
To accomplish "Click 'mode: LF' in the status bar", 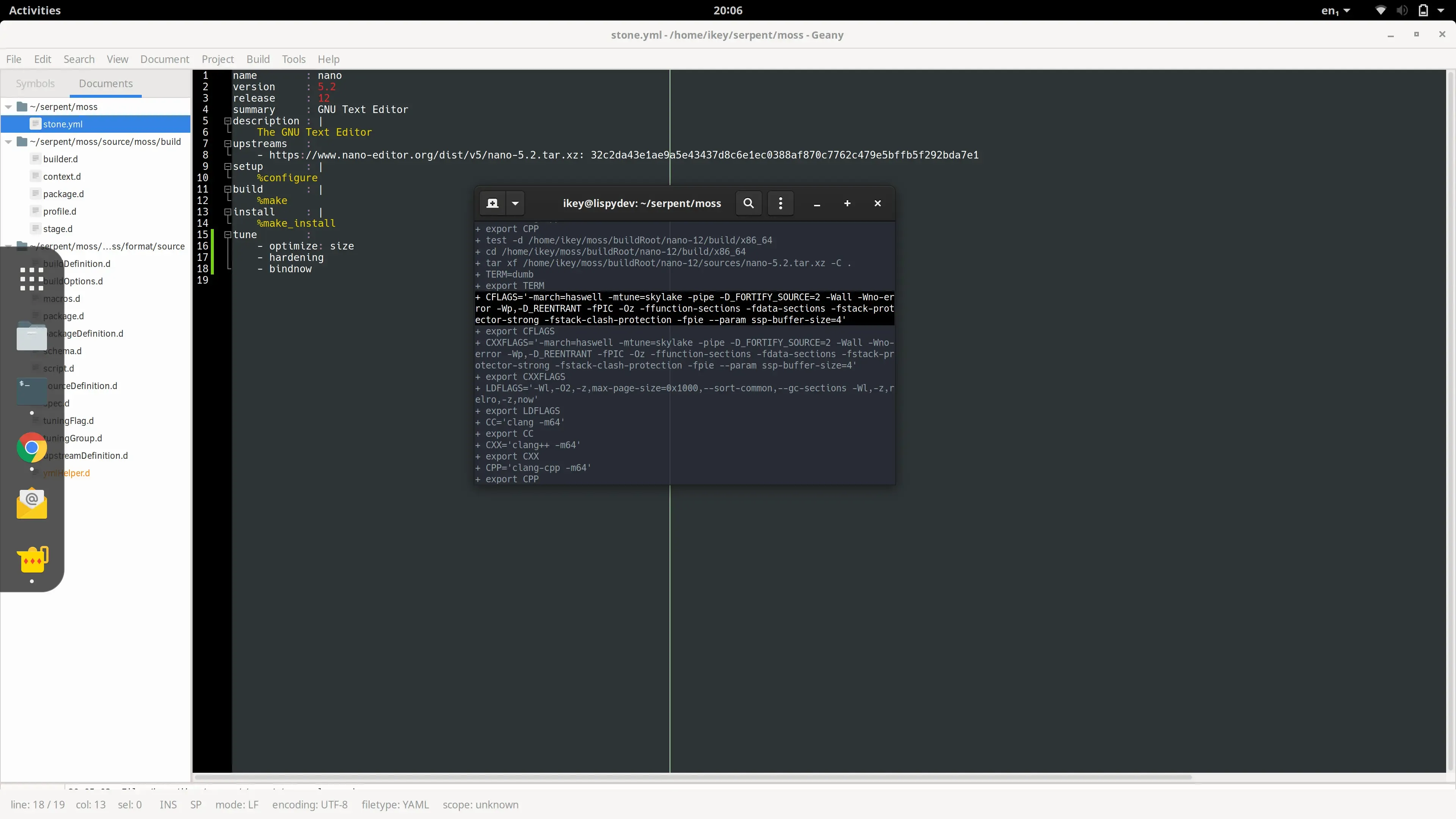I will [237, 804].
